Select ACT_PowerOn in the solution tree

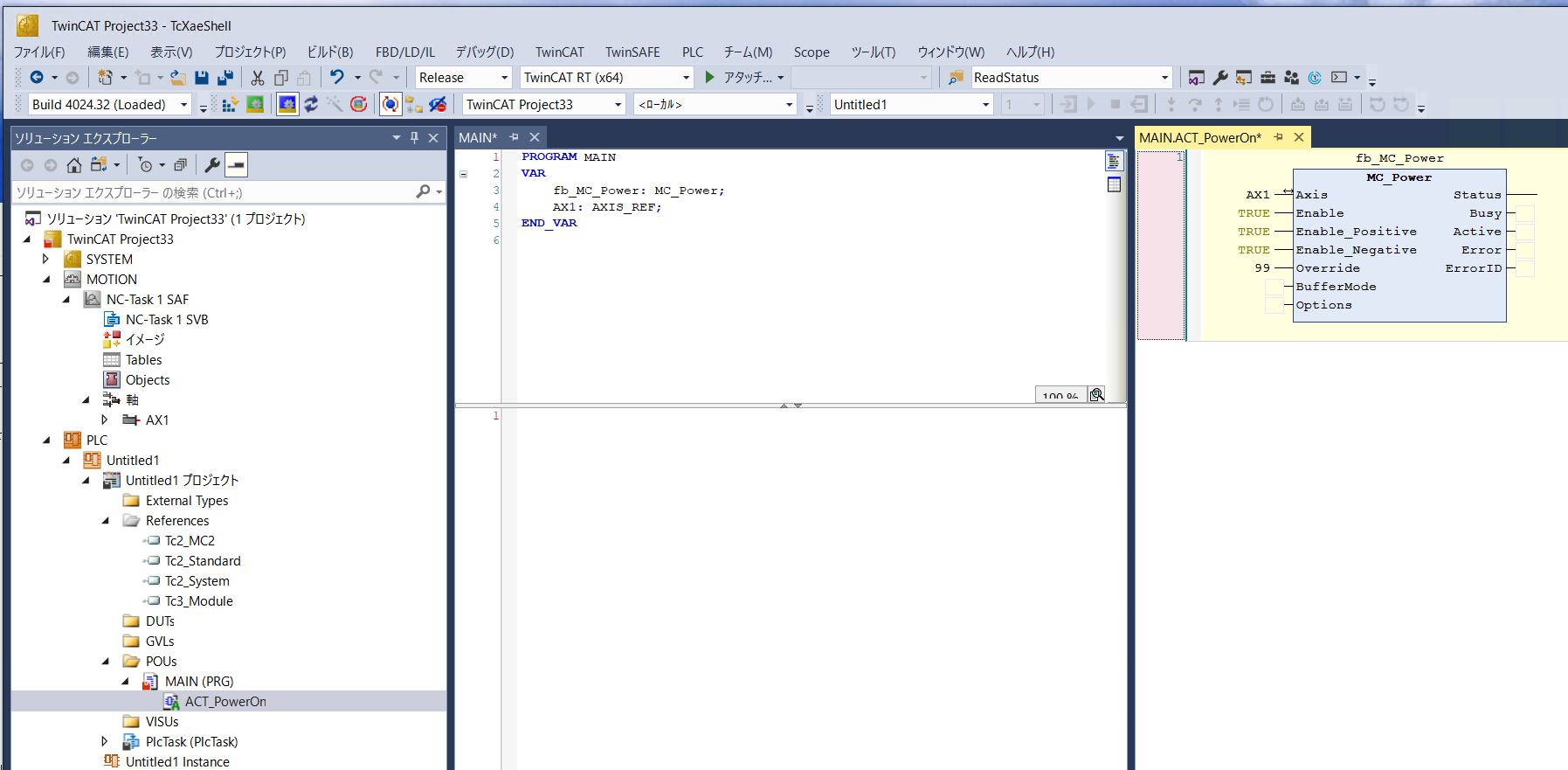click(x=225, y=702)
